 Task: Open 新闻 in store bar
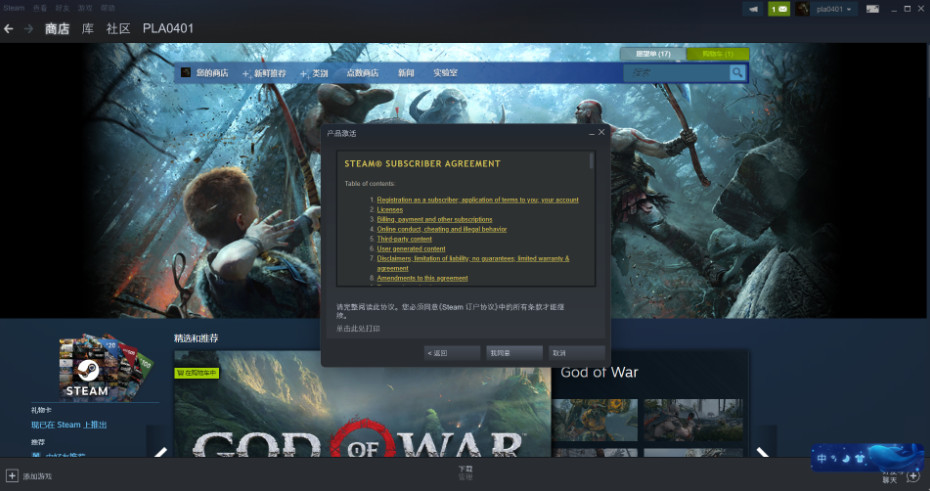click(406, 72)
